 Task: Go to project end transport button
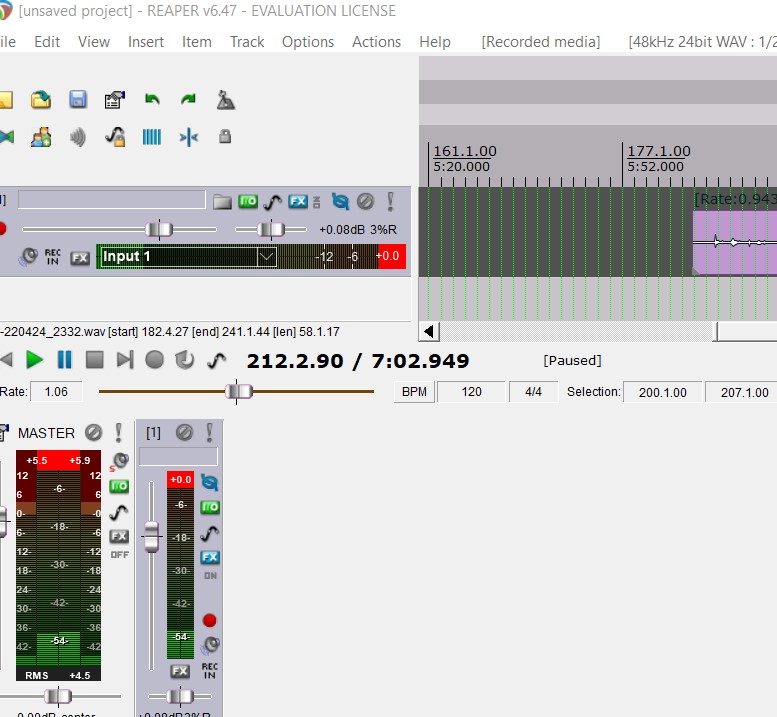point(125,360)
